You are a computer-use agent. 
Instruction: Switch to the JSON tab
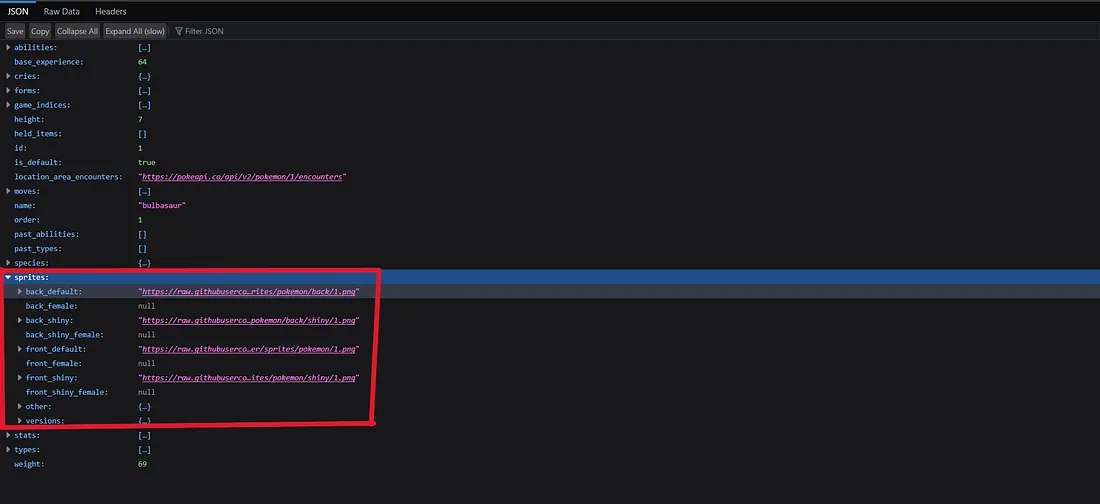18,11
